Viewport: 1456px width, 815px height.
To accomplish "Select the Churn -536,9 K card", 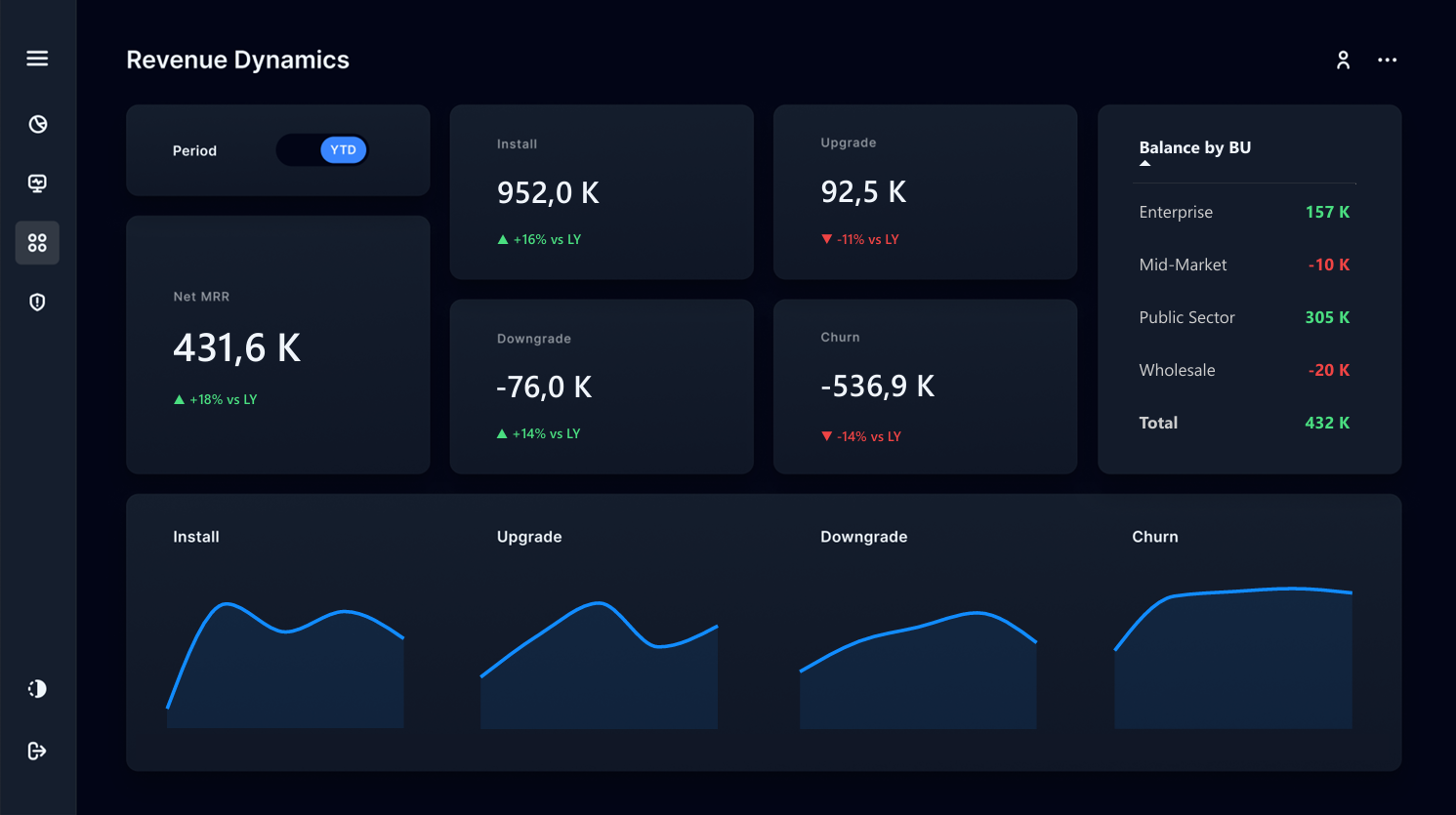I will click(x=925, y=387).
